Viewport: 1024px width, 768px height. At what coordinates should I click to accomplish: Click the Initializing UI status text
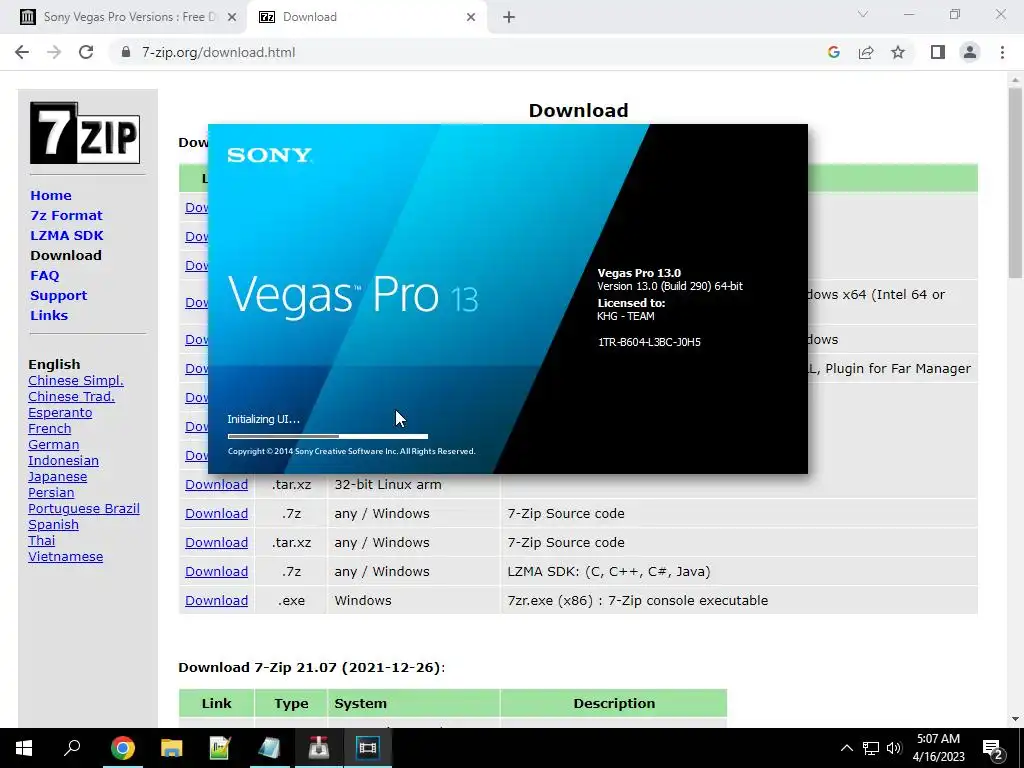tap(263, 419)
